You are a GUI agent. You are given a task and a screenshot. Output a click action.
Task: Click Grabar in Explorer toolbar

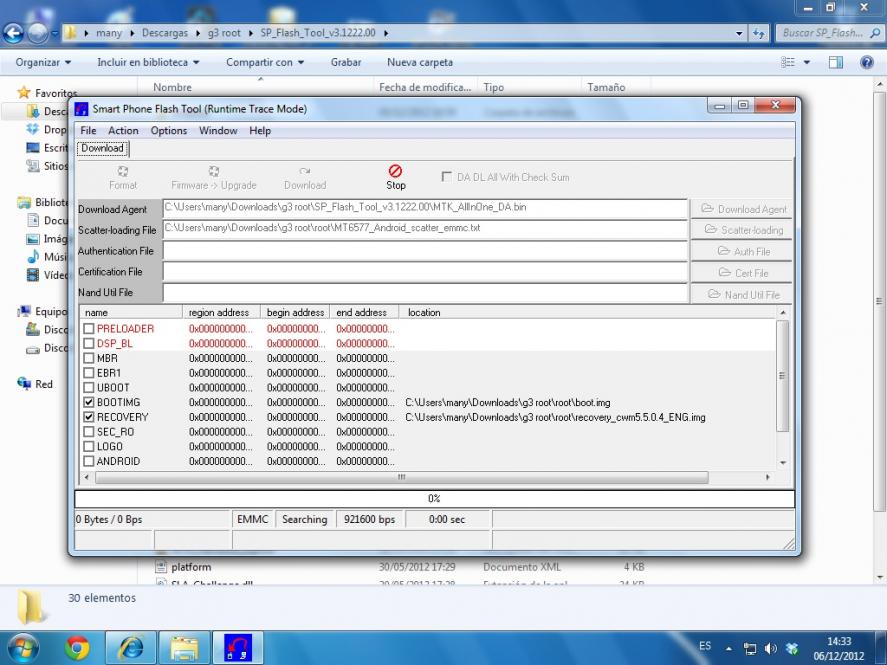coord(346,62)
